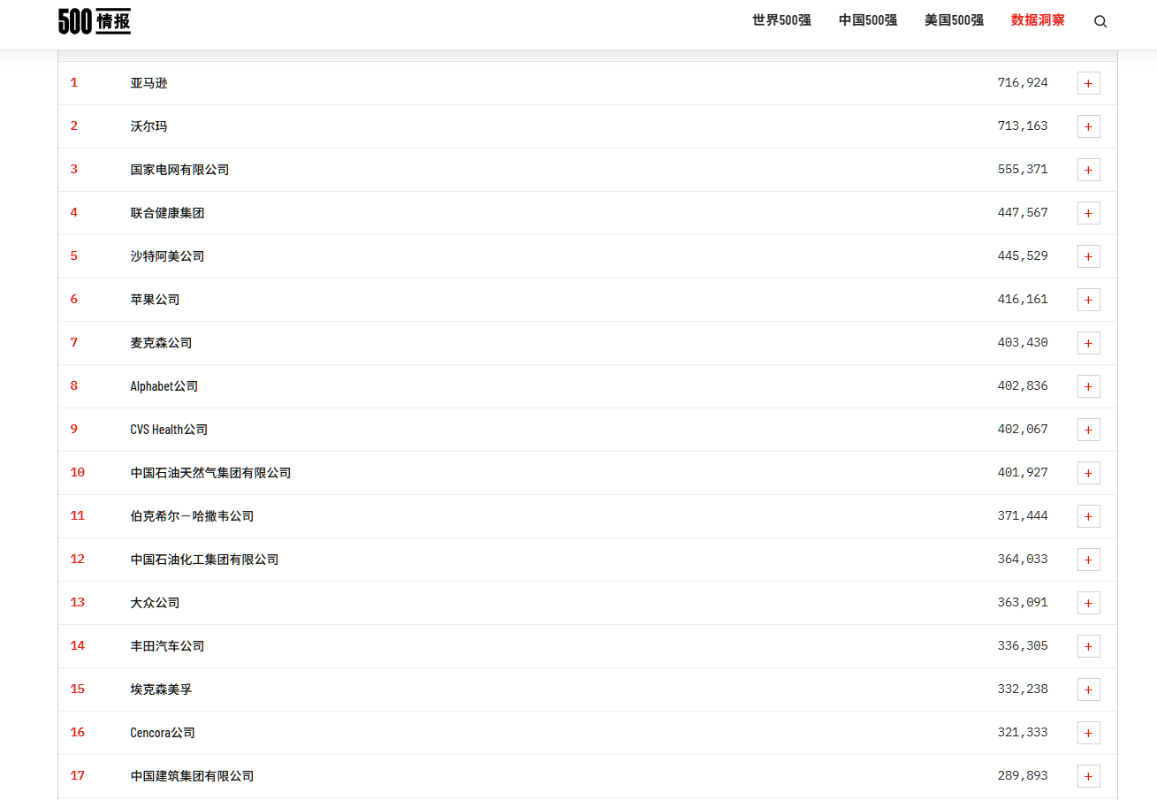Click rank number 17
The width and height of the screenshot is (1157, 800).
[77, 776]
